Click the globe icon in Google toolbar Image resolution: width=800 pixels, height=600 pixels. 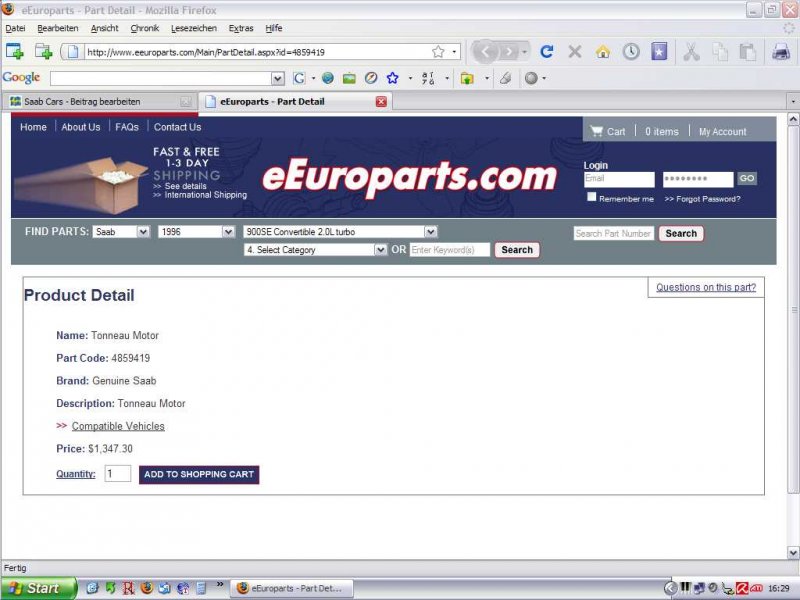point(328,78)
